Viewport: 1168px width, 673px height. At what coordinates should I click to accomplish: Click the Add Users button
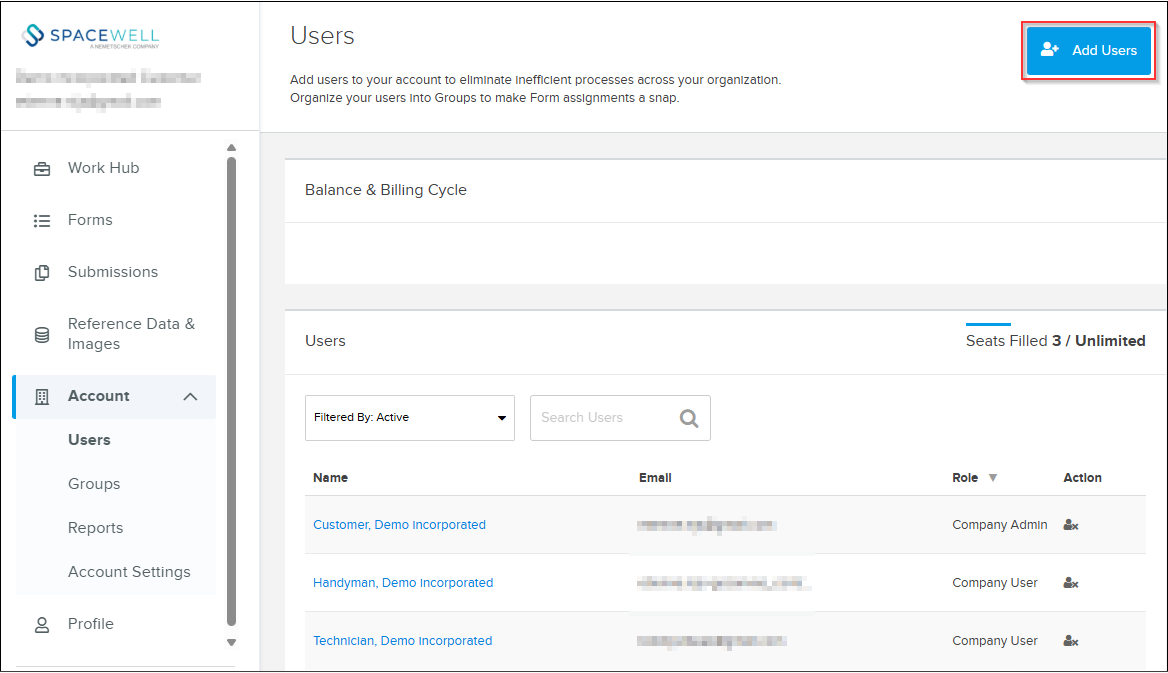tap(1088, 51)
